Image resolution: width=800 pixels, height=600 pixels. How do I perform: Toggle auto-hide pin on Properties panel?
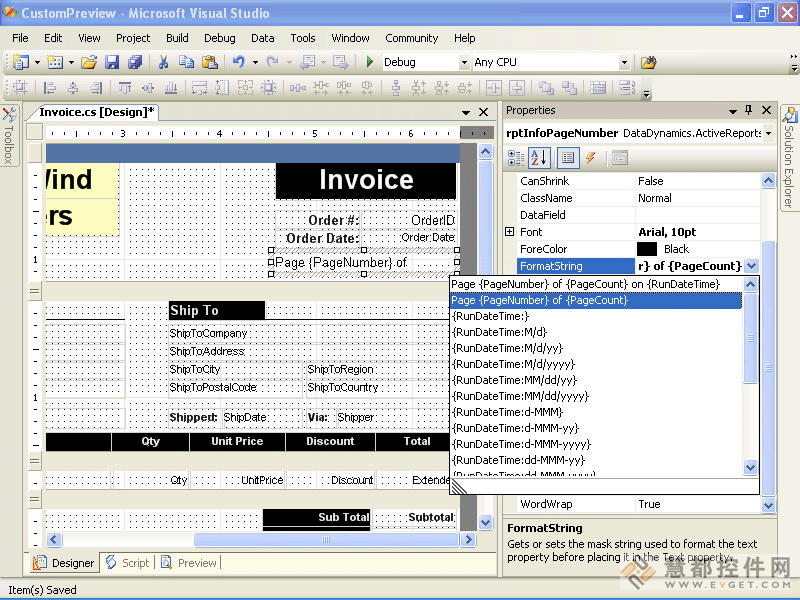click(x=748, y=110)
